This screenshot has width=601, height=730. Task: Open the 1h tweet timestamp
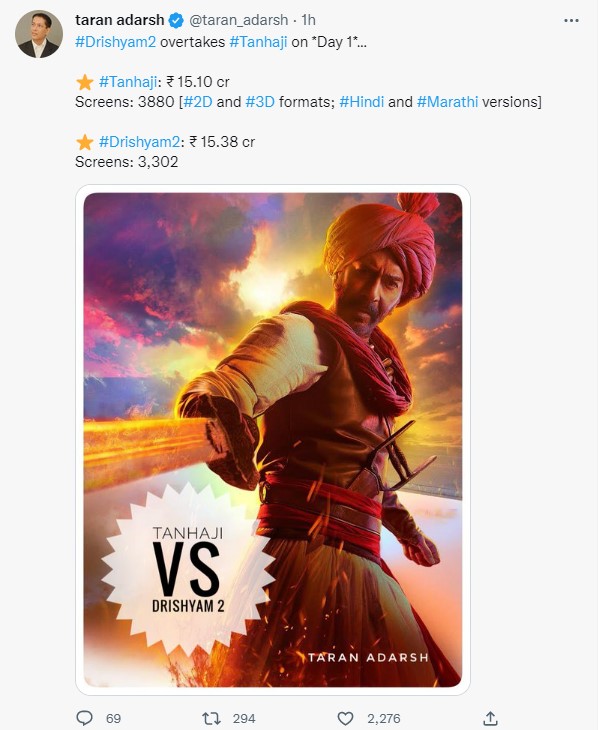tap(308, 20)
